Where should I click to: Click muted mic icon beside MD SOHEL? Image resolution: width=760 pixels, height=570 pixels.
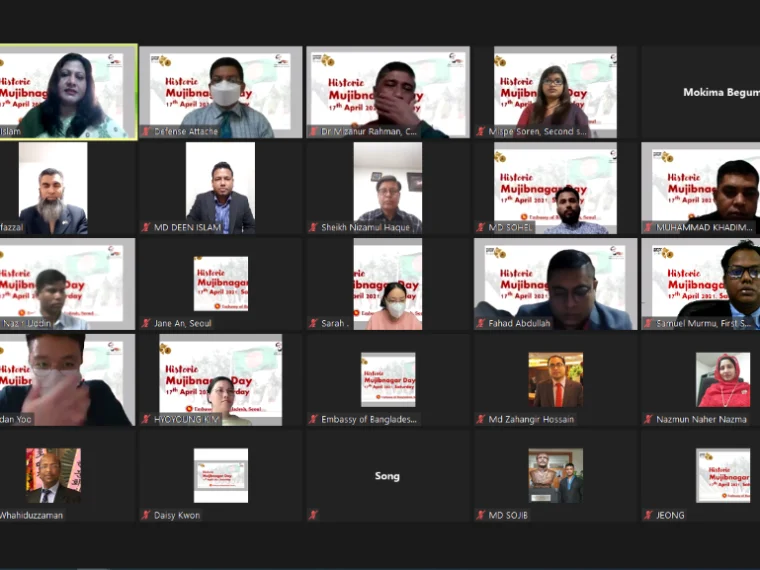pos(480,227)
